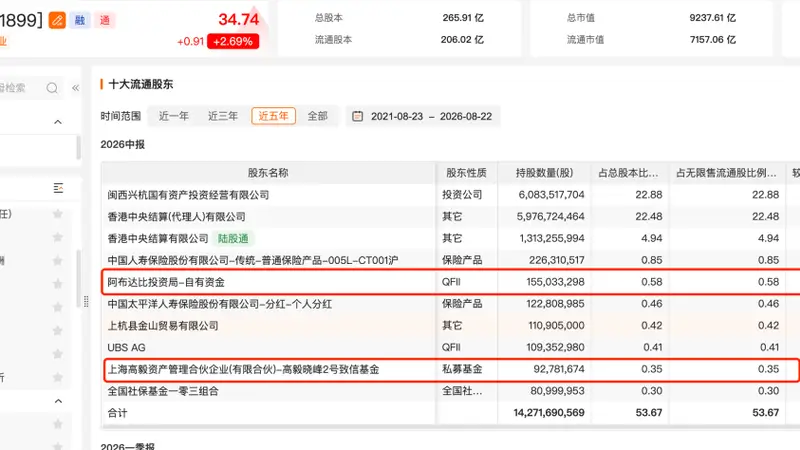Image resolution: width=800 pixels, height=450 pixels.
Task: Click holding value 6,083,517,704
Action: click(551, 195)
